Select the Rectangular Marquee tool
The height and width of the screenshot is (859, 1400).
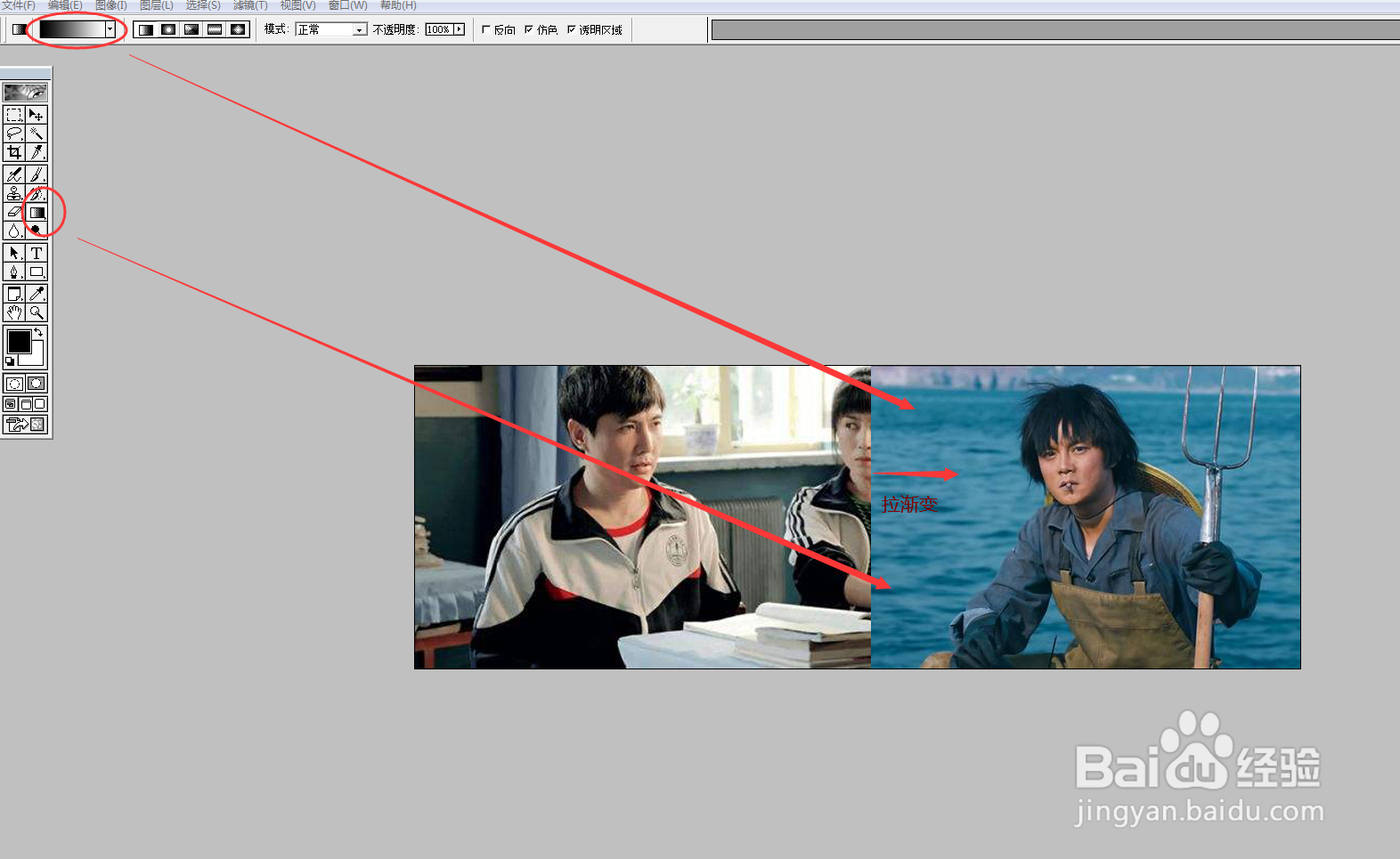click(14, 115)
